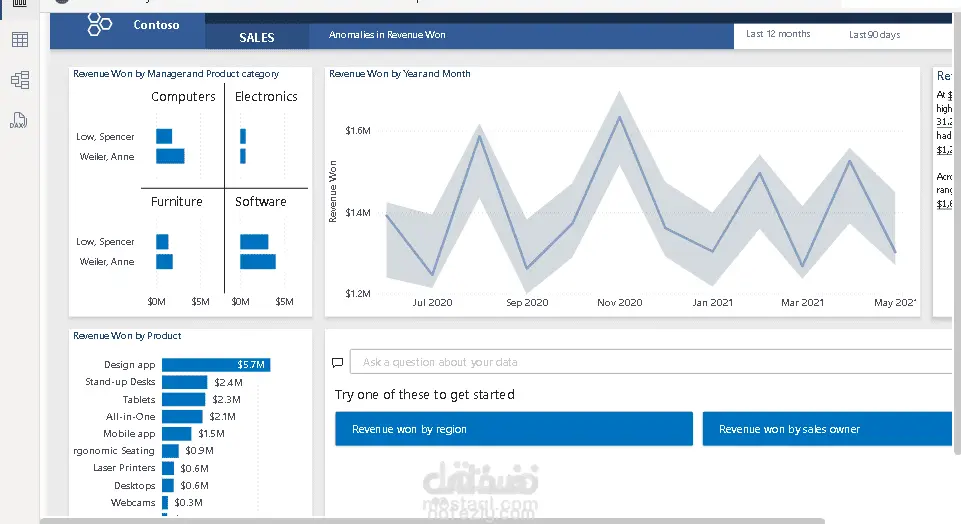
Task: Click Try one of these to get started
Action: tap(425, 395)
